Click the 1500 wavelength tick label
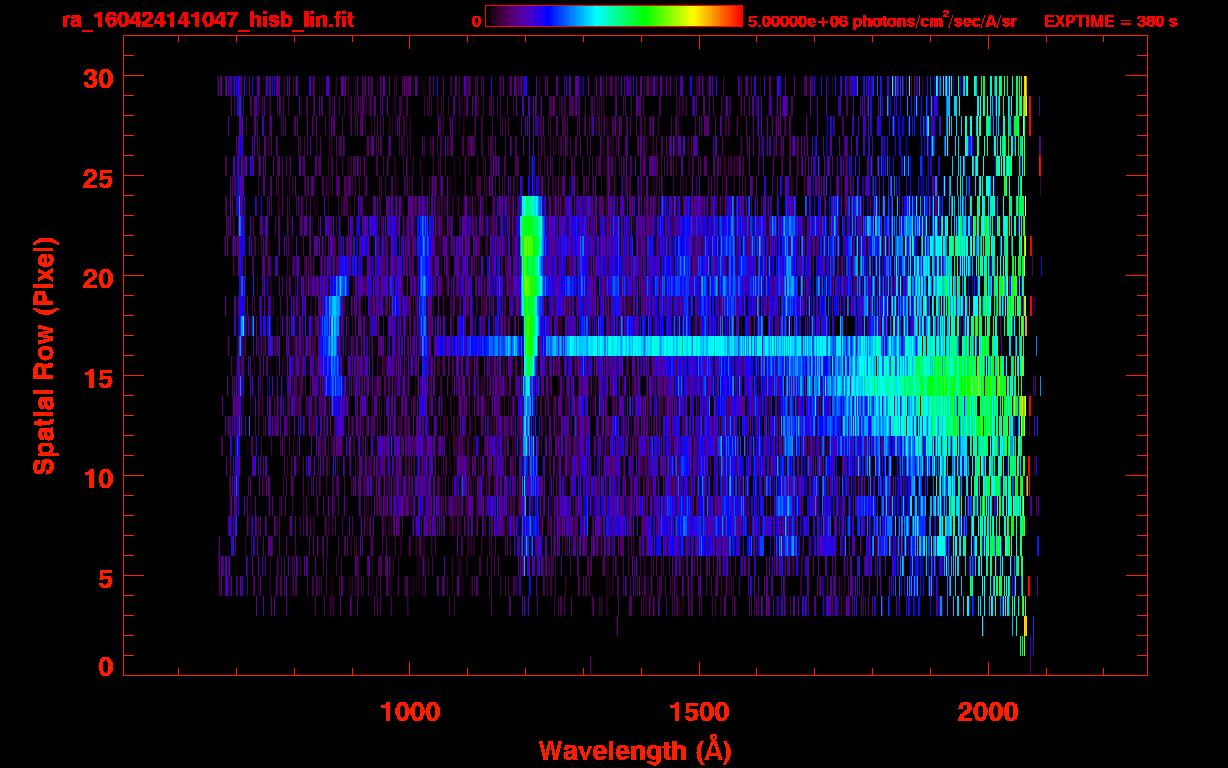 (699, 712)
